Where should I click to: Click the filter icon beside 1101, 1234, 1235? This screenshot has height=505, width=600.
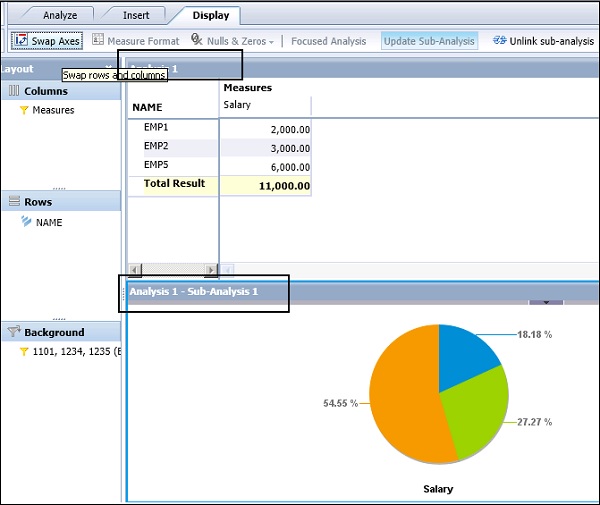[x=24, y=351]
